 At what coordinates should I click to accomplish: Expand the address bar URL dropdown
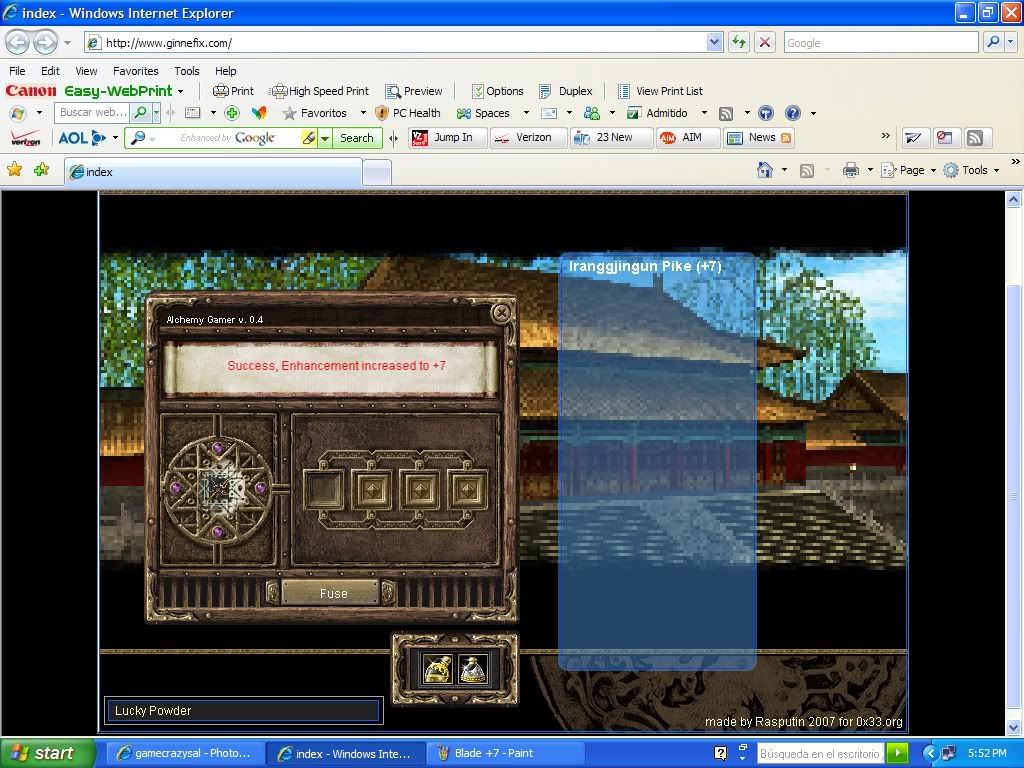point(714,42)
